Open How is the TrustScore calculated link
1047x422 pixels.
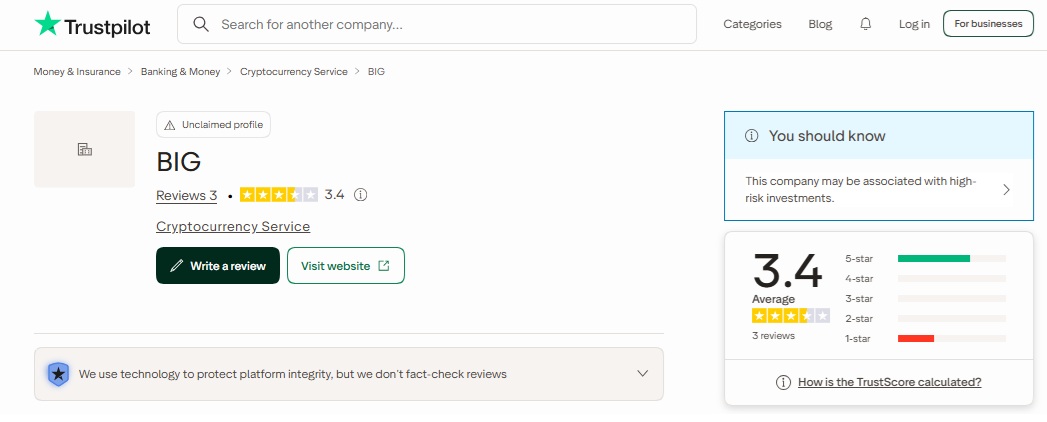point(889,383)
